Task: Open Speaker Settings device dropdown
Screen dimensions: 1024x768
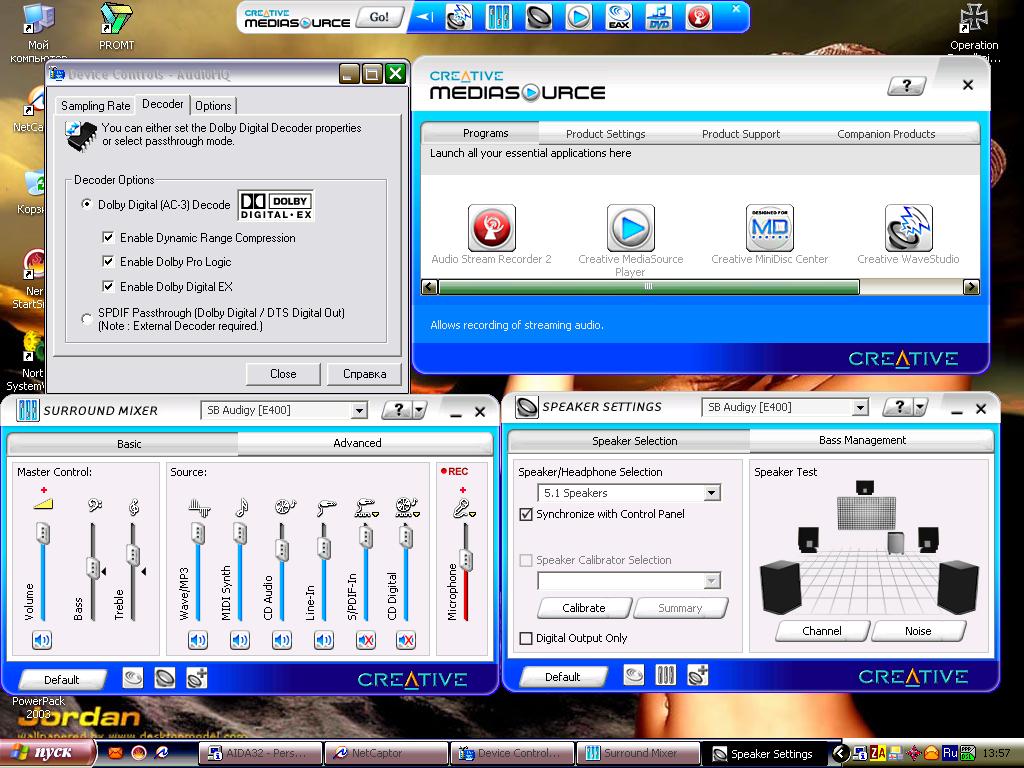Action: [860, 408]
